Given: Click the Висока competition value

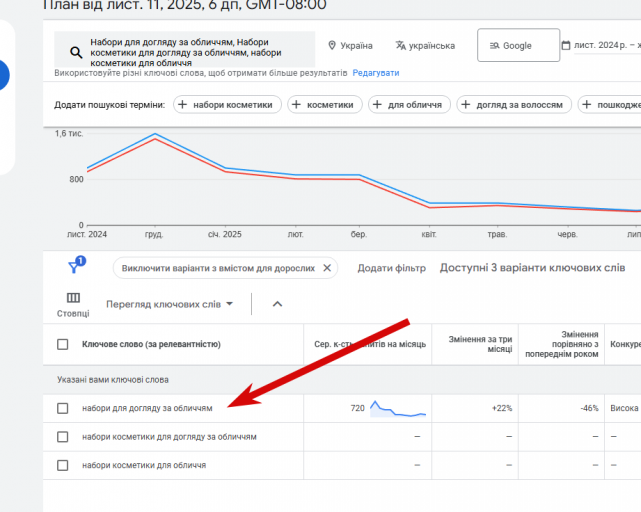Looking at the screenshot, I should pyautogui.click(x=624, y=408).
